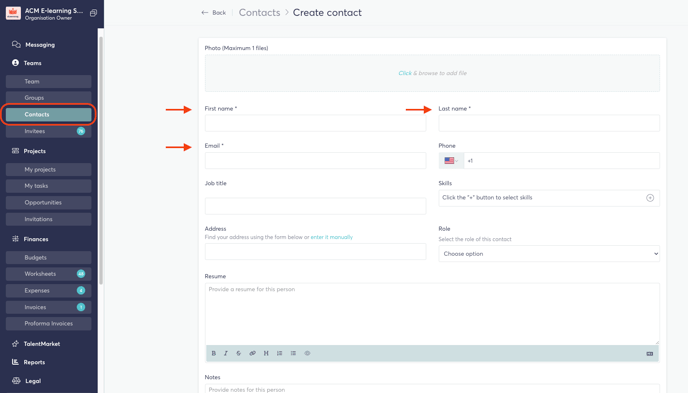Click the Last name input field

pos(549,123)
